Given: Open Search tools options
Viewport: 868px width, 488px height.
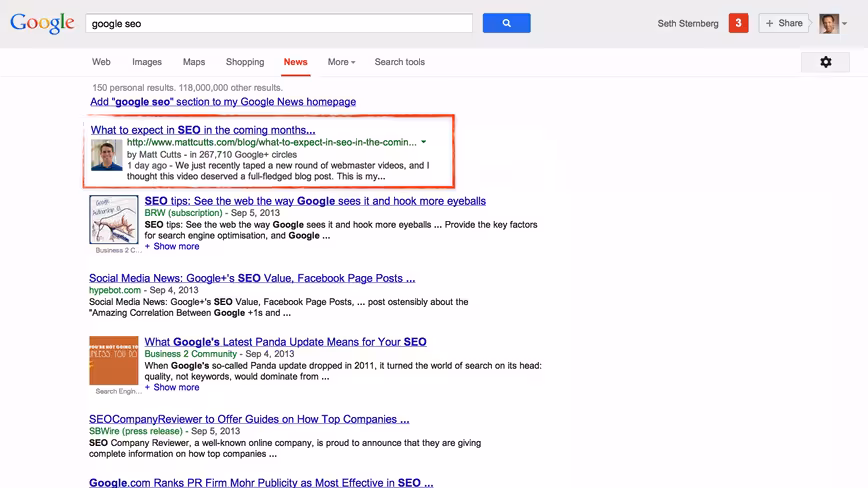Looking at the screenshot, I should coord(400,62).
